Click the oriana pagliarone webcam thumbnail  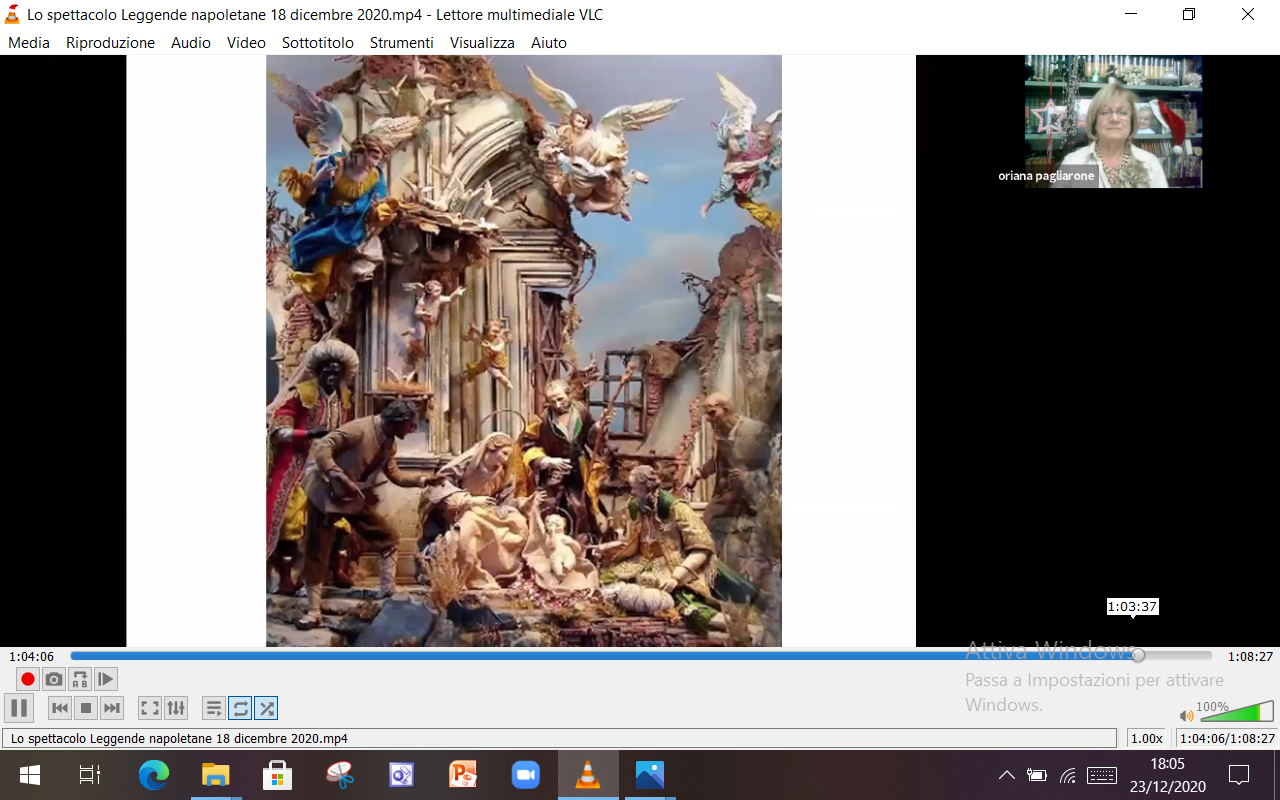point(1113,122)
